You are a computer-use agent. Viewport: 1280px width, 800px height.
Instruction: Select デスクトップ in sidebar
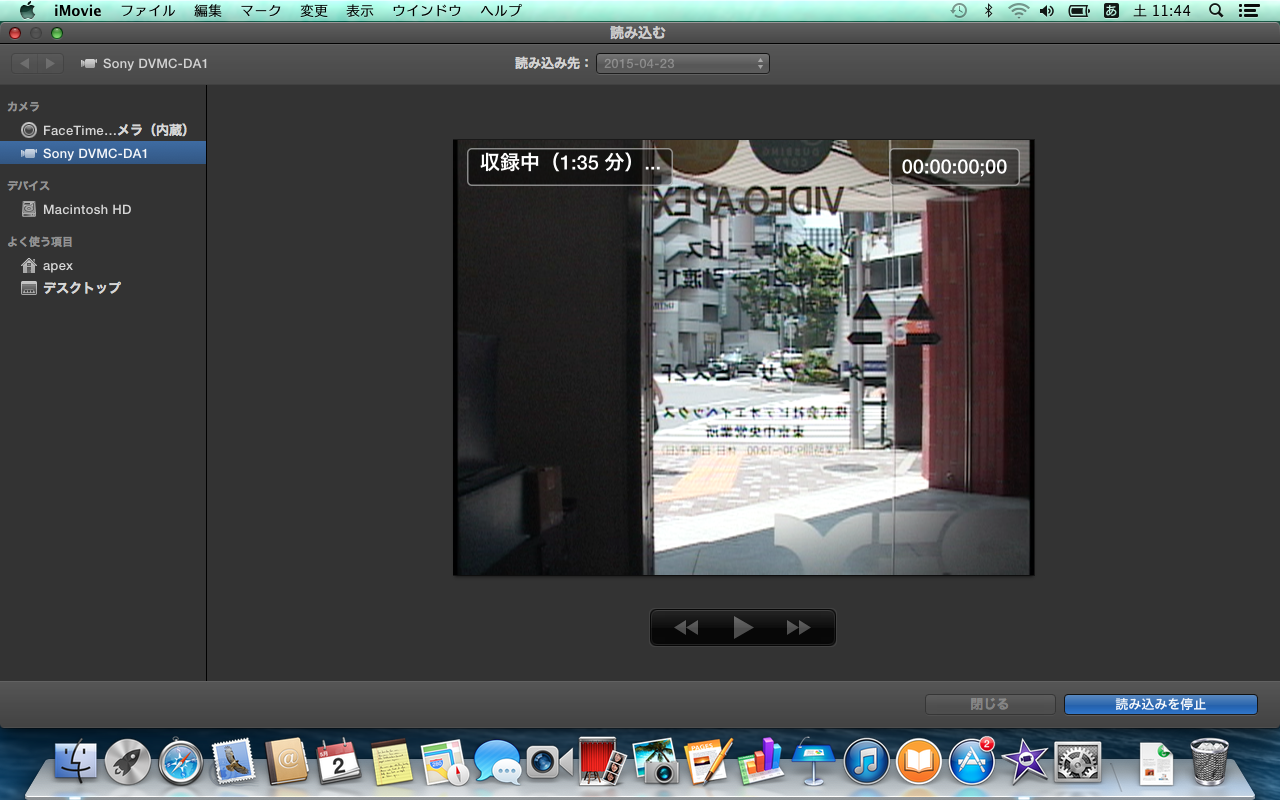click(103, 288)
